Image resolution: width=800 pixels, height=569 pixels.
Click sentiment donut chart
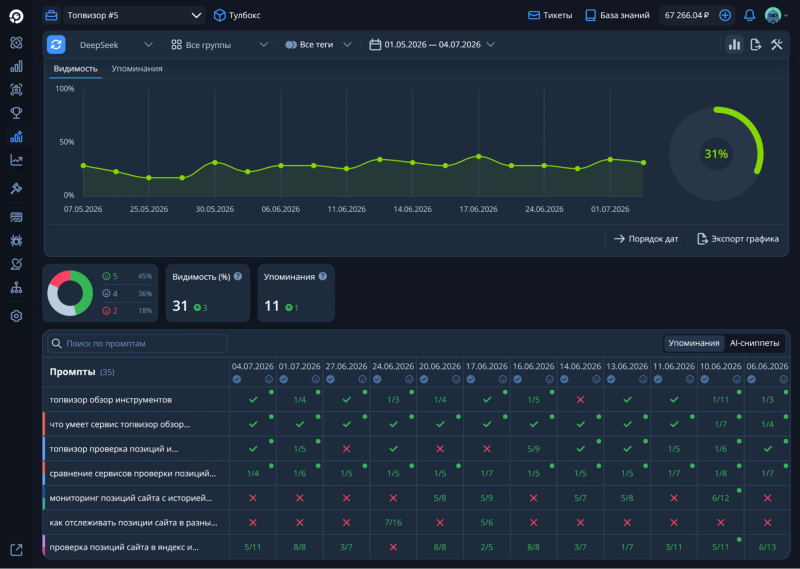click(70, 293)
